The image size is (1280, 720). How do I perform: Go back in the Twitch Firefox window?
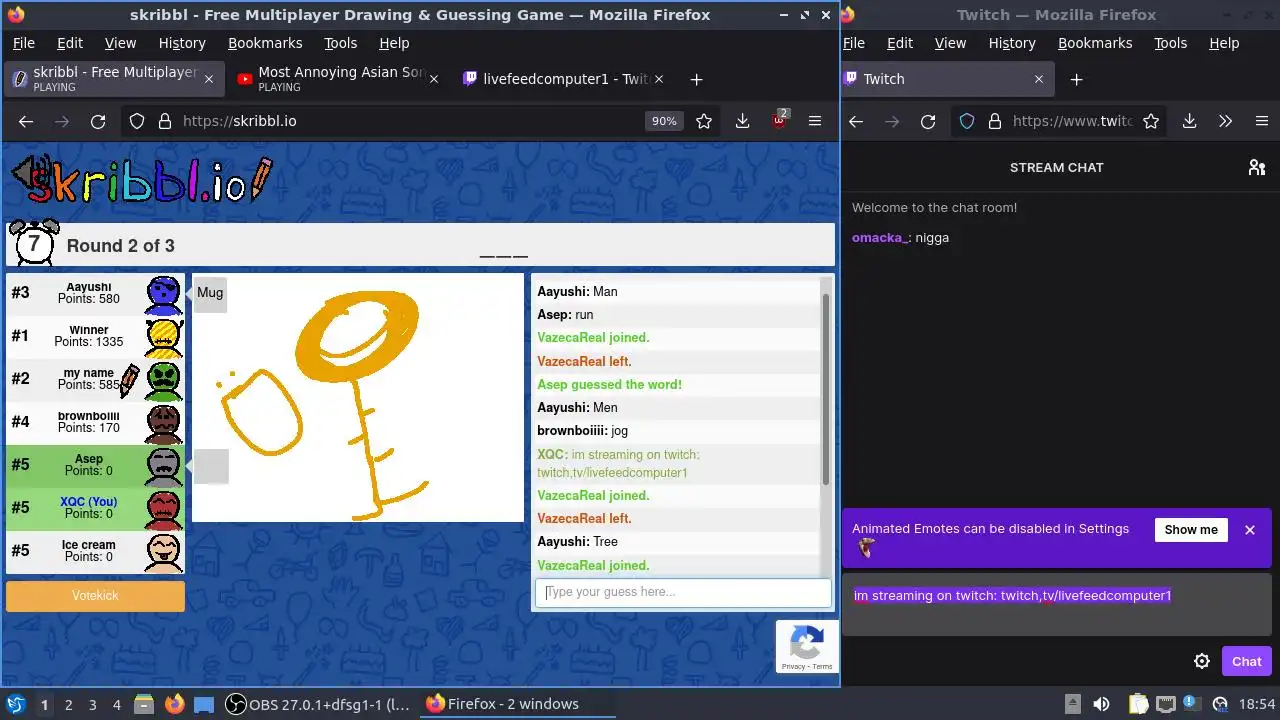[856, 121]
